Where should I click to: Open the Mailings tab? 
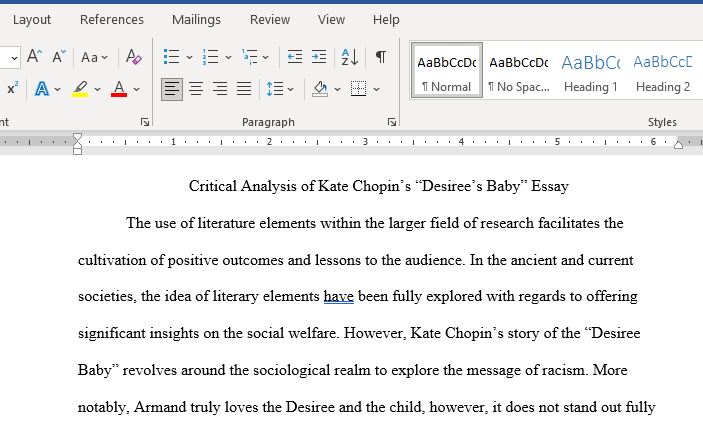tap(196, 20)
